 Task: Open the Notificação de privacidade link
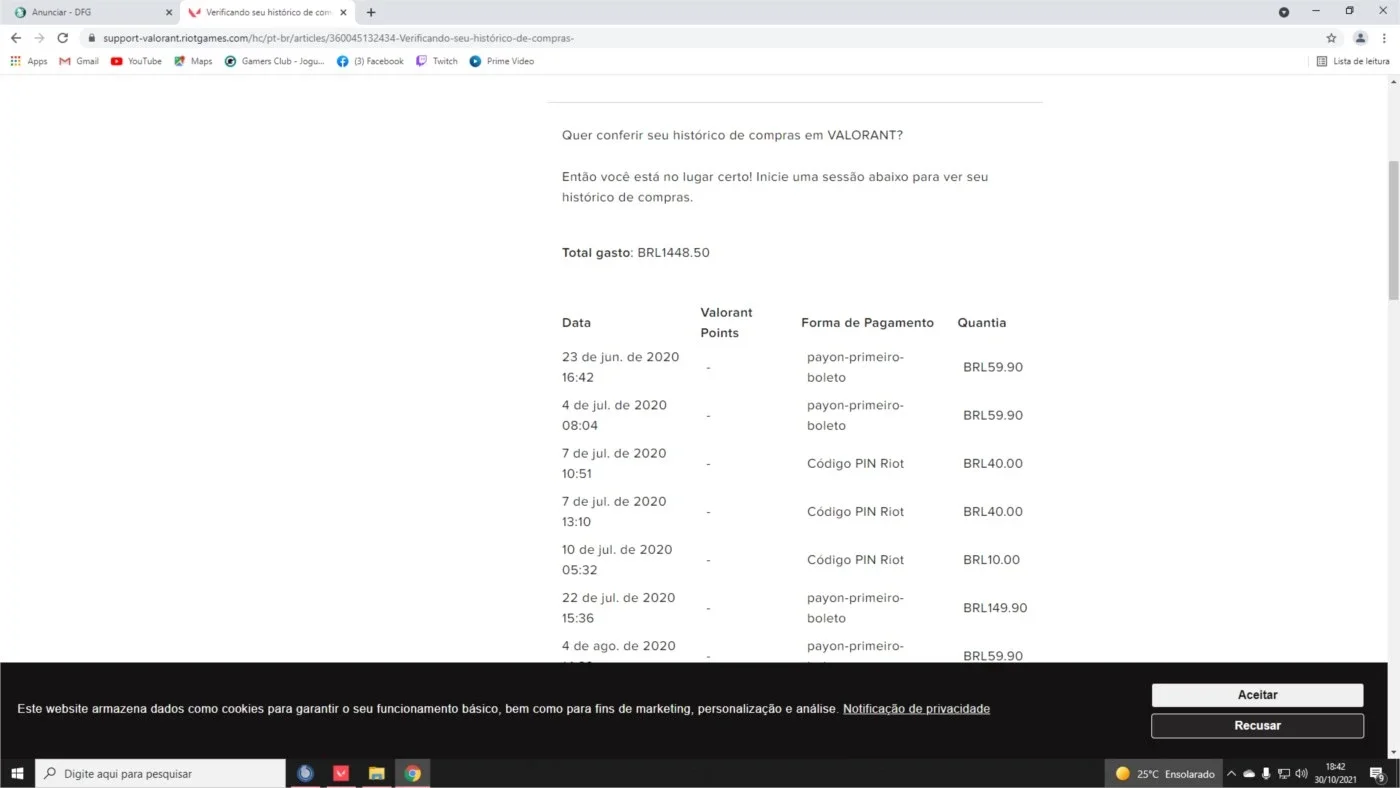tap(916, 709)
